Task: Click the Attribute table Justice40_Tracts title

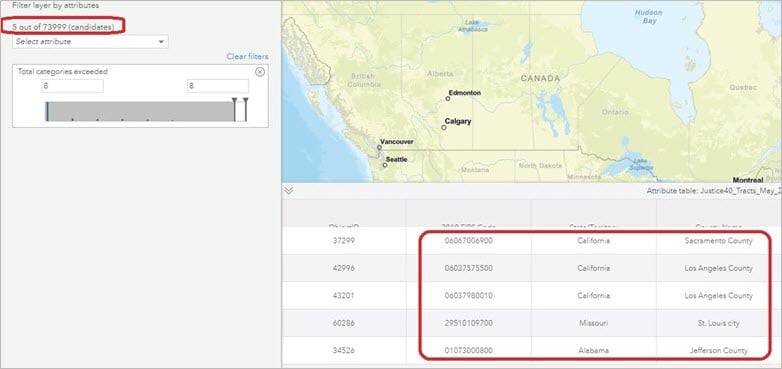Action: (x=714, y=191)
